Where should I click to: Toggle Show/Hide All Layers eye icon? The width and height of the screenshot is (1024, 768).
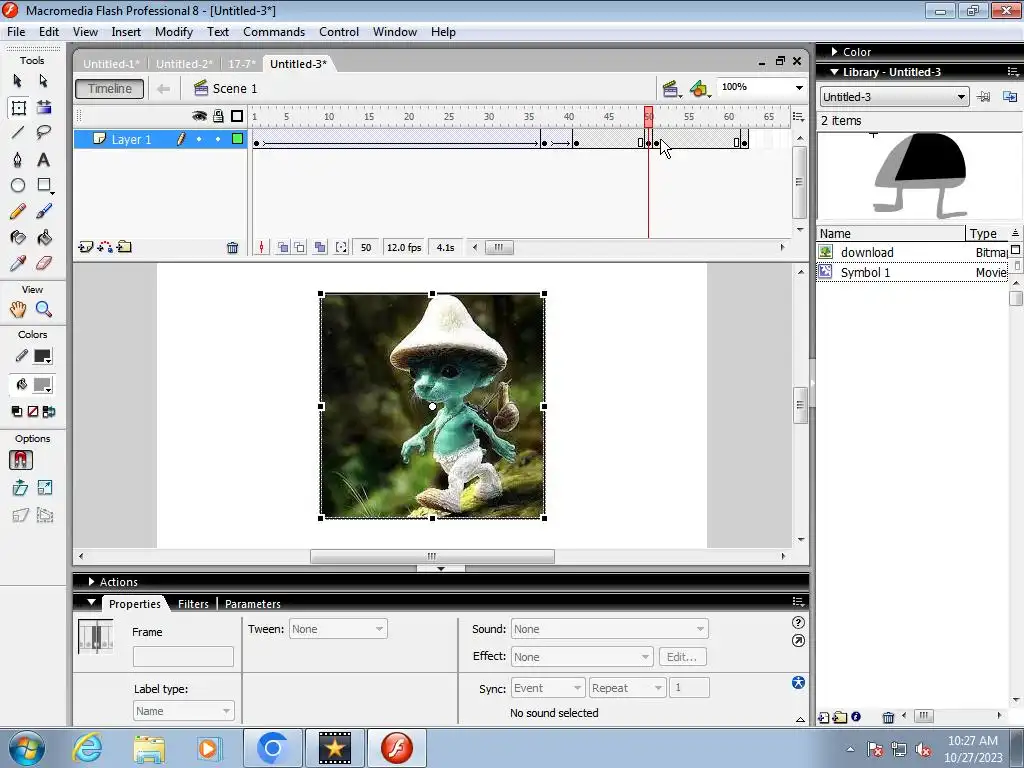point(199,116)
